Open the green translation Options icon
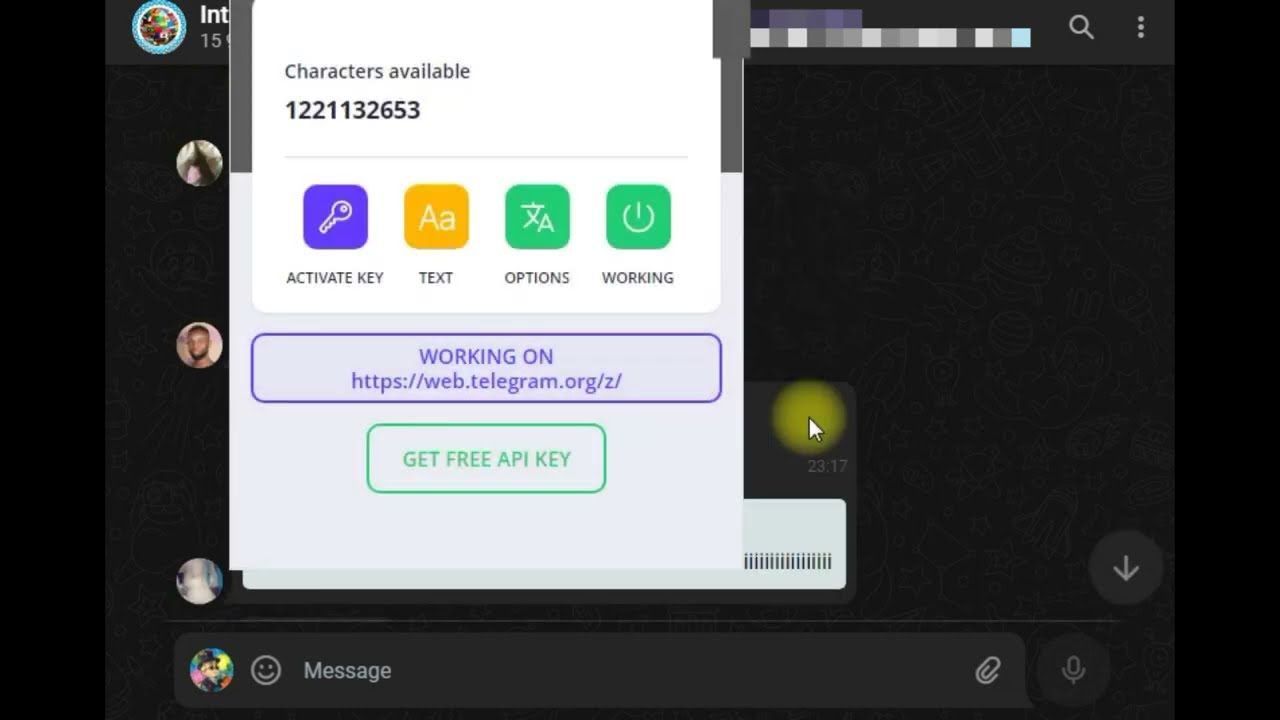This screenshot has width=1280, height=720. pyautogui.click(x=537, y=217)
